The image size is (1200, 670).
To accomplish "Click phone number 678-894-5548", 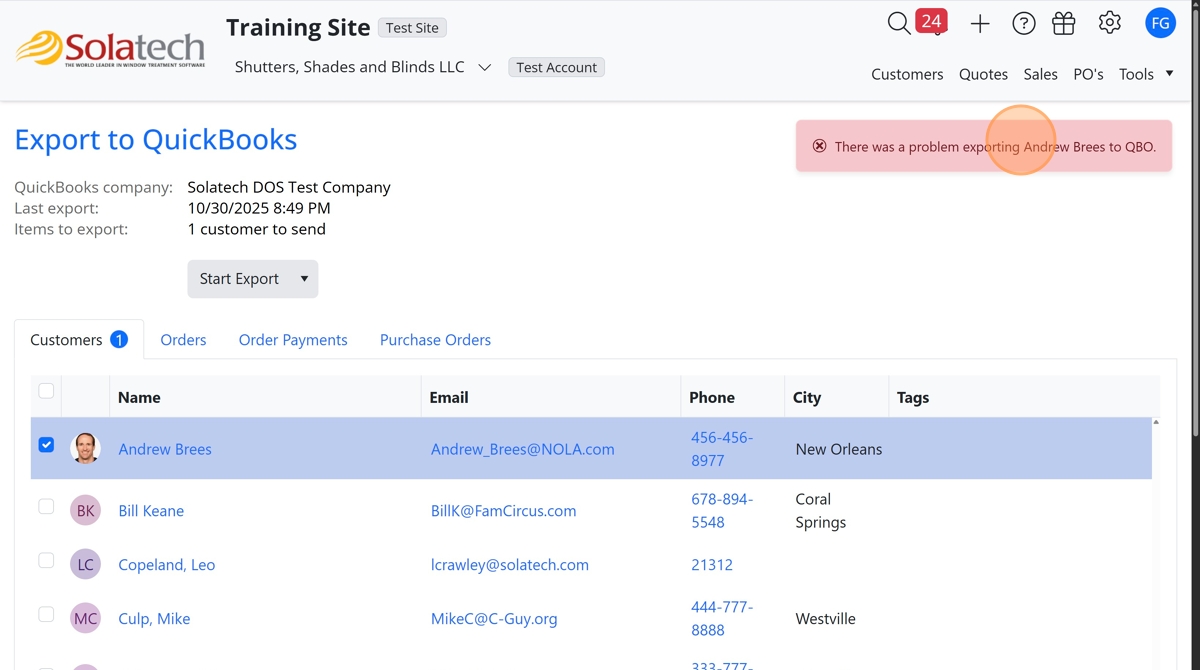I will 722,511.
